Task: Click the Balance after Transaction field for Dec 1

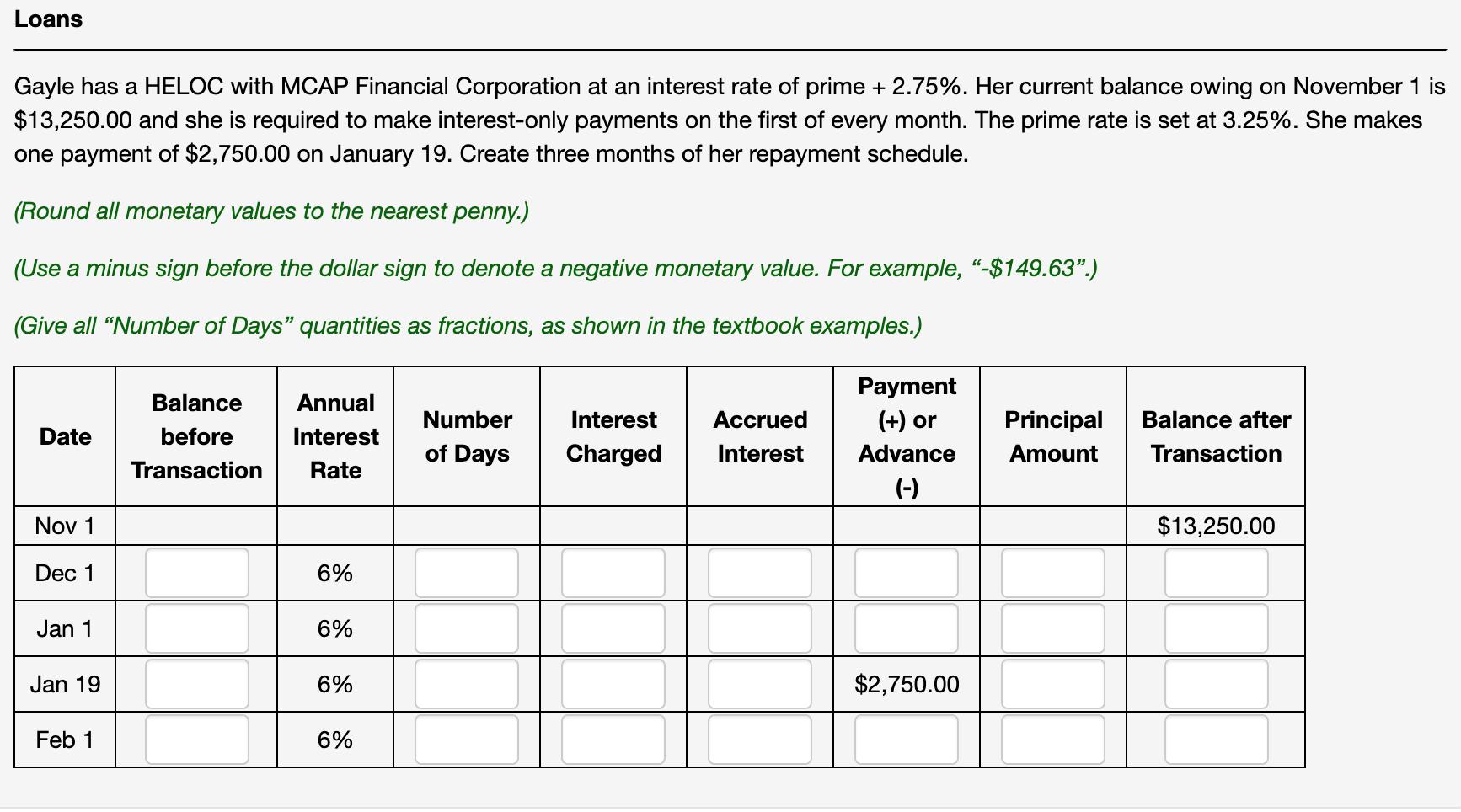Action: [x=1216, y=573]
